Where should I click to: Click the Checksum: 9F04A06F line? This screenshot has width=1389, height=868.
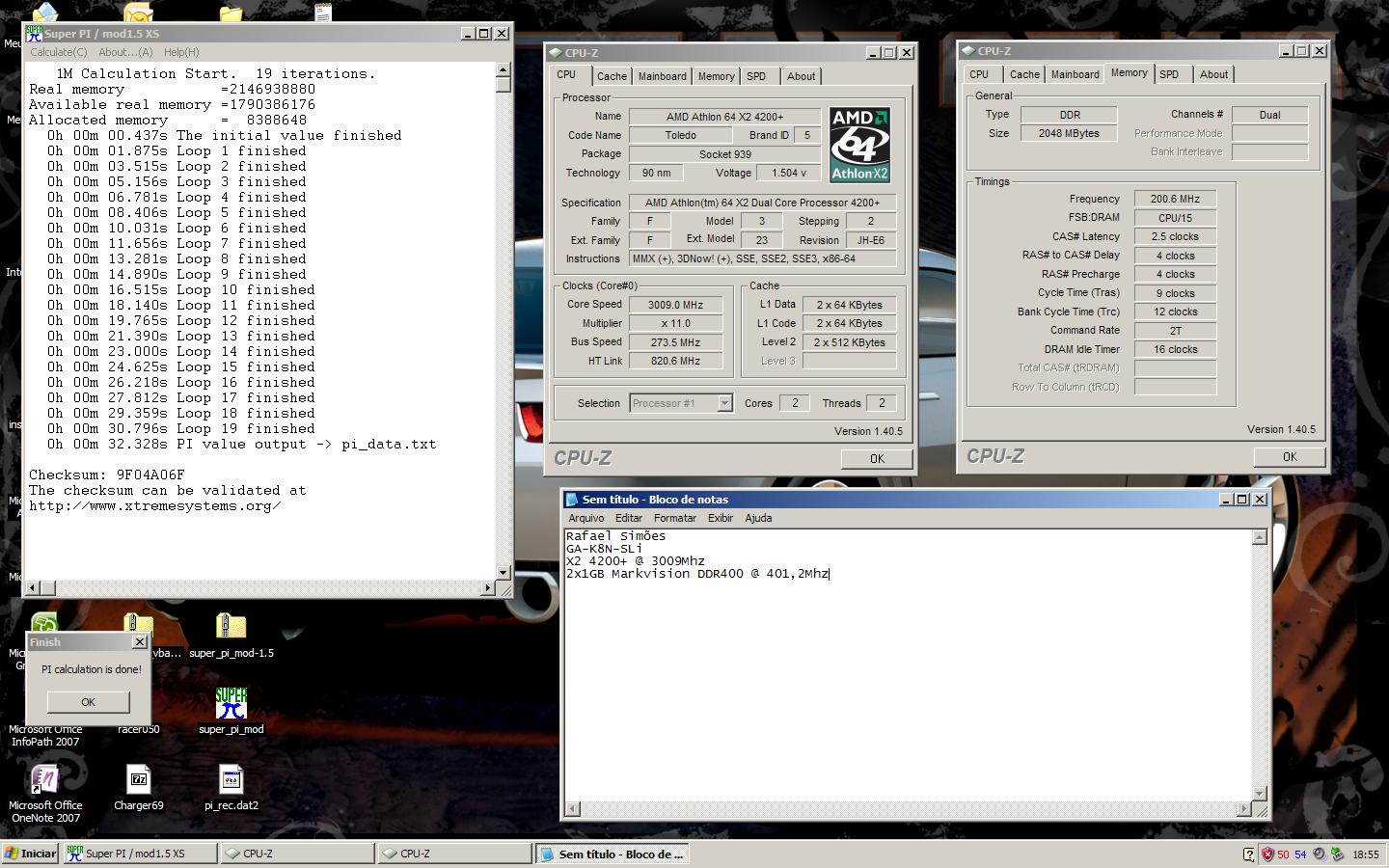[x=106, y=475]
